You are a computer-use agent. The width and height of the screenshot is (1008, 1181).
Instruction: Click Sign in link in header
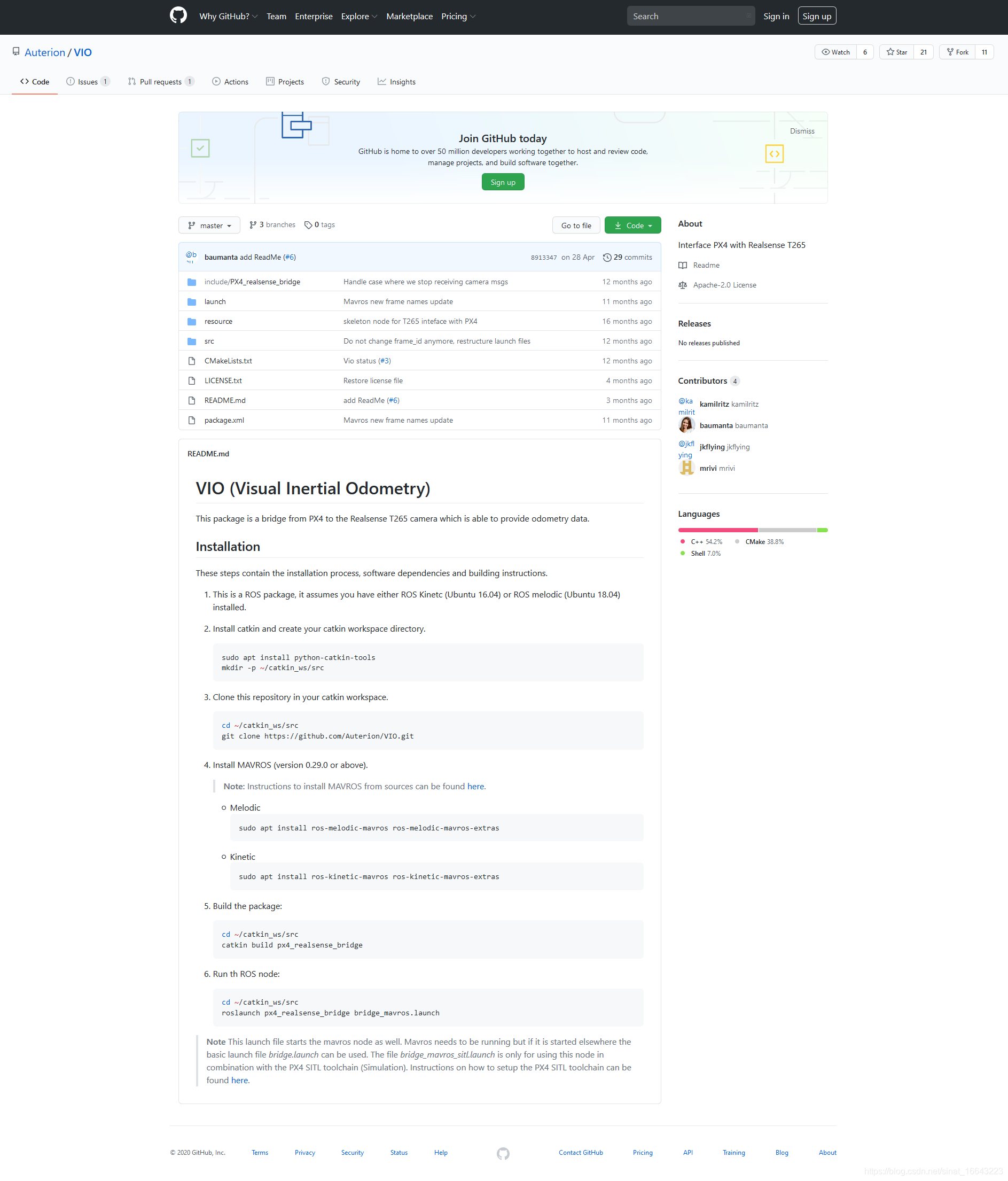[776, 16]
